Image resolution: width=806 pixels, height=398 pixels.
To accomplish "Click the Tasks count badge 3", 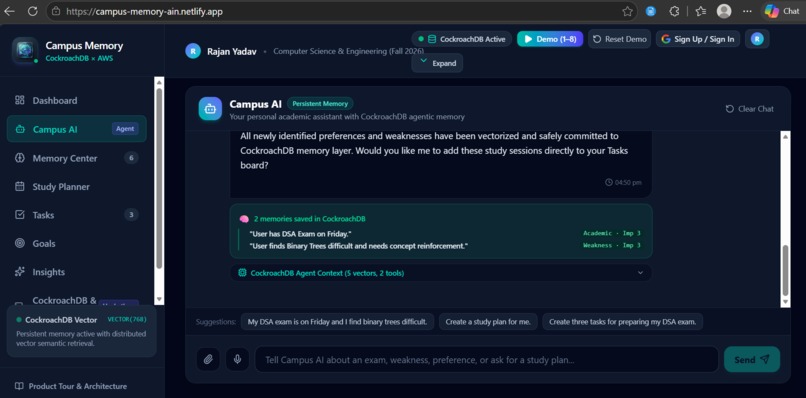I will pos(131,215).
